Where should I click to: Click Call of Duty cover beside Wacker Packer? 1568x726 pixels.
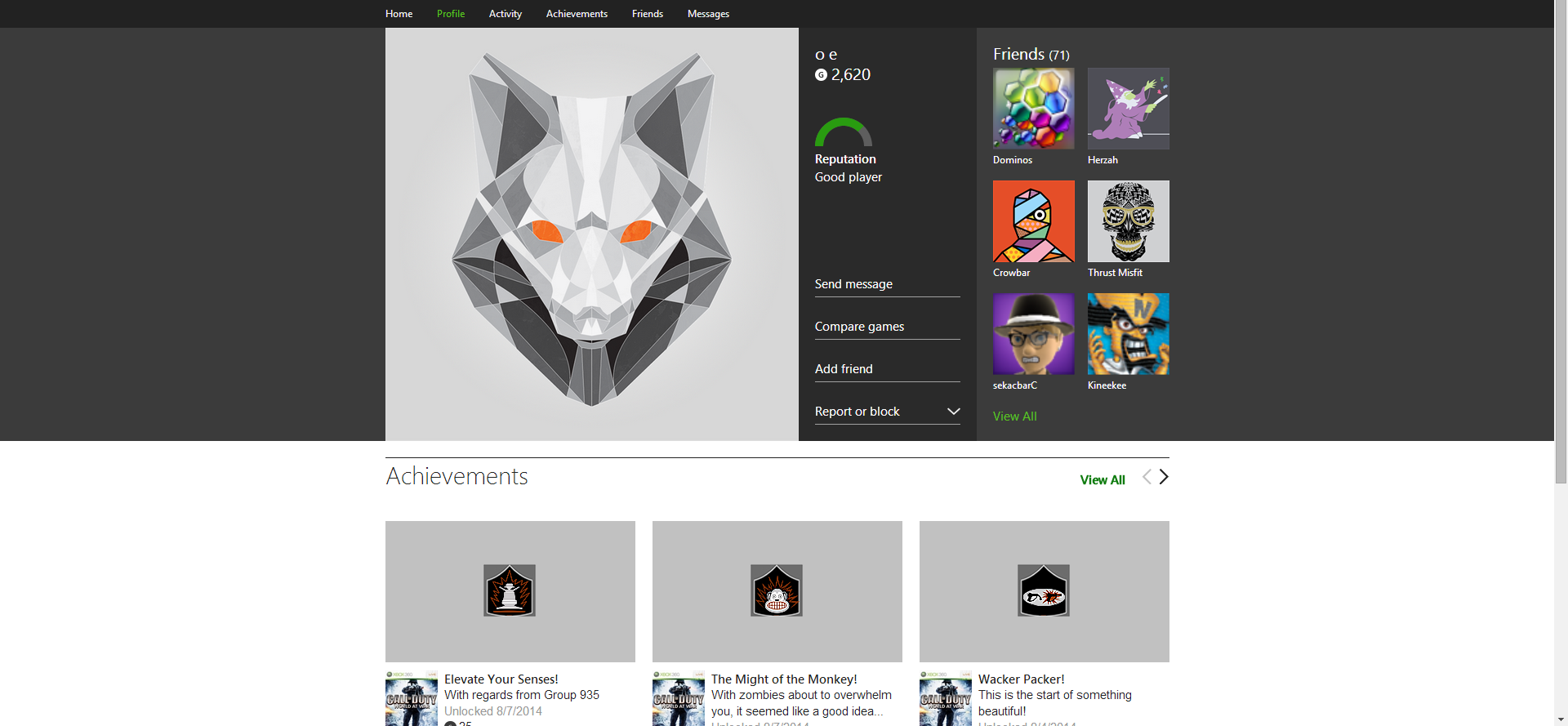946,699
